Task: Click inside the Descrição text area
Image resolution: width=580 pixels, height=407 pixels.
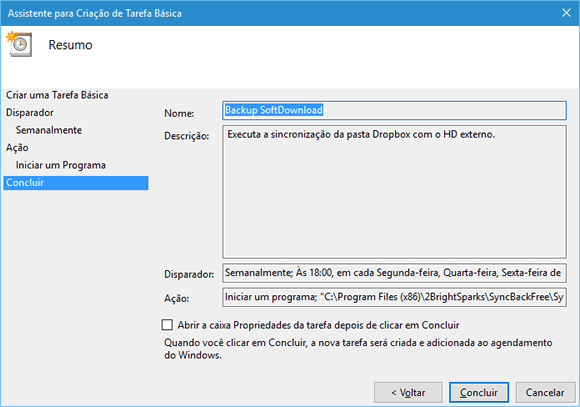Action: point(394,192)
